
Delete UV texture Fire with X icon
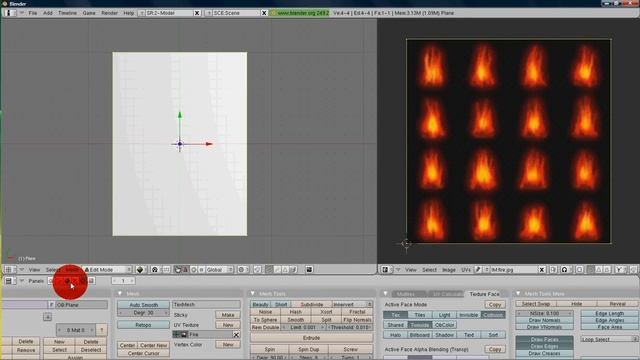236,335
